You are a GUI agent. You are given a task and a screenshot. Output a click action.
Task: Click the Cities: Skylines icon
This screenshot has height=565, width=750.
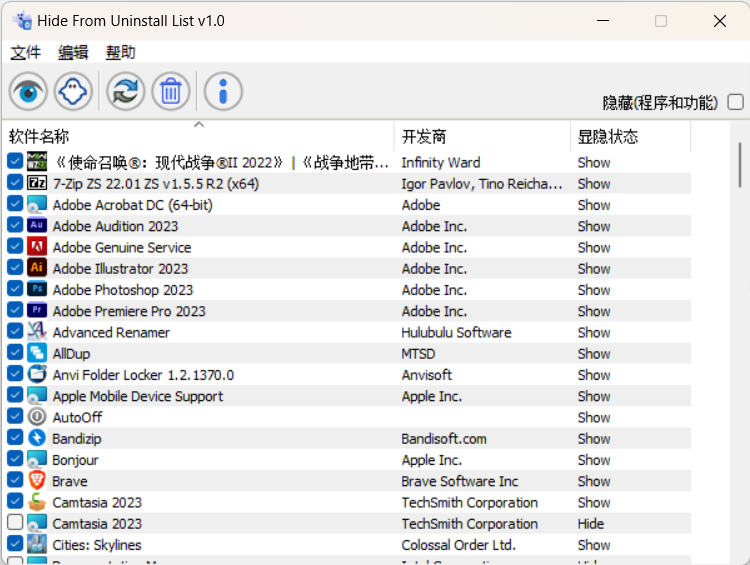(x=37, y=544)
